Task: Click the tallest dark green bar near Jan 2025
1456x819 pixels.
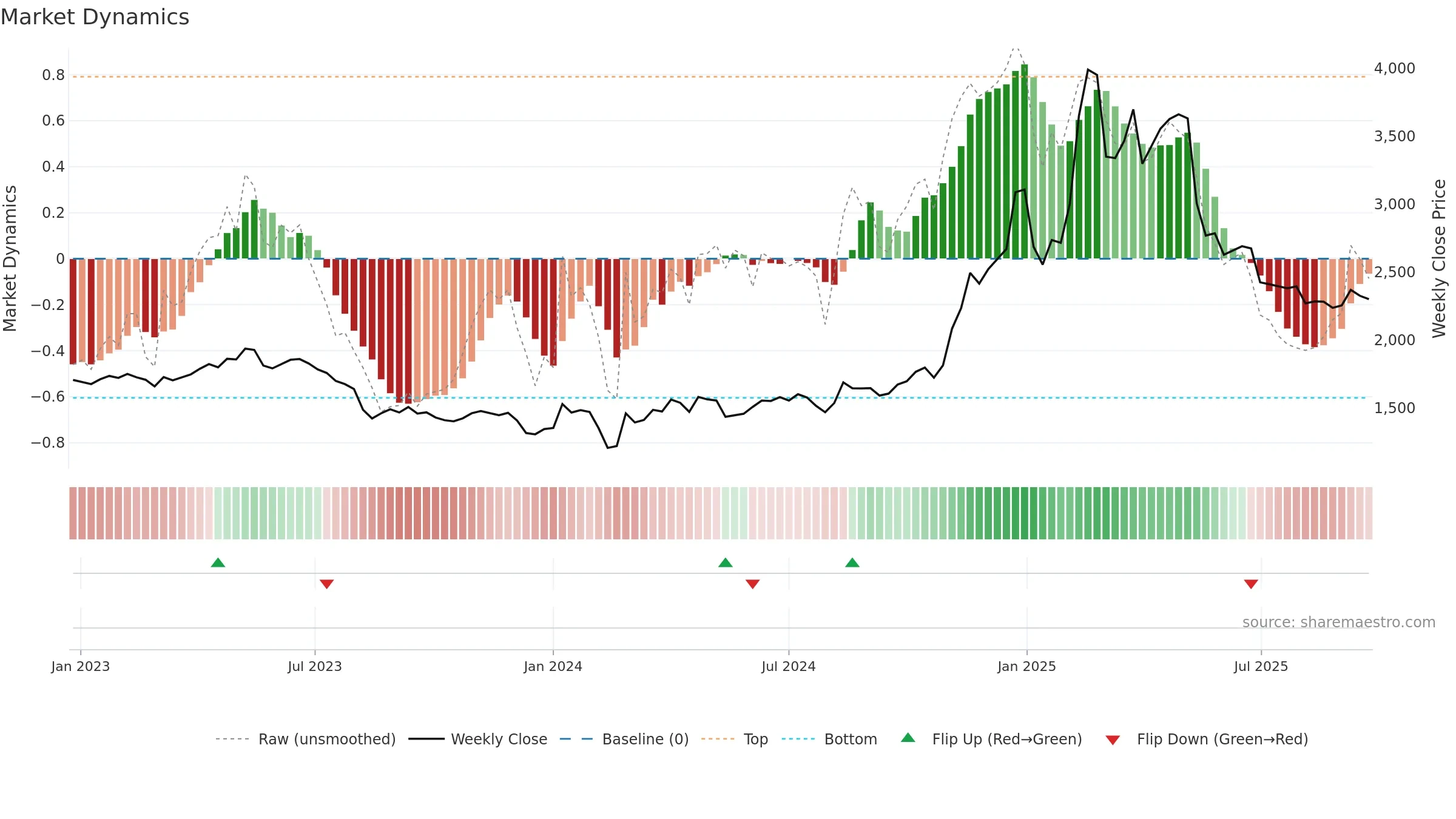Action: (x=1025, y=161)
